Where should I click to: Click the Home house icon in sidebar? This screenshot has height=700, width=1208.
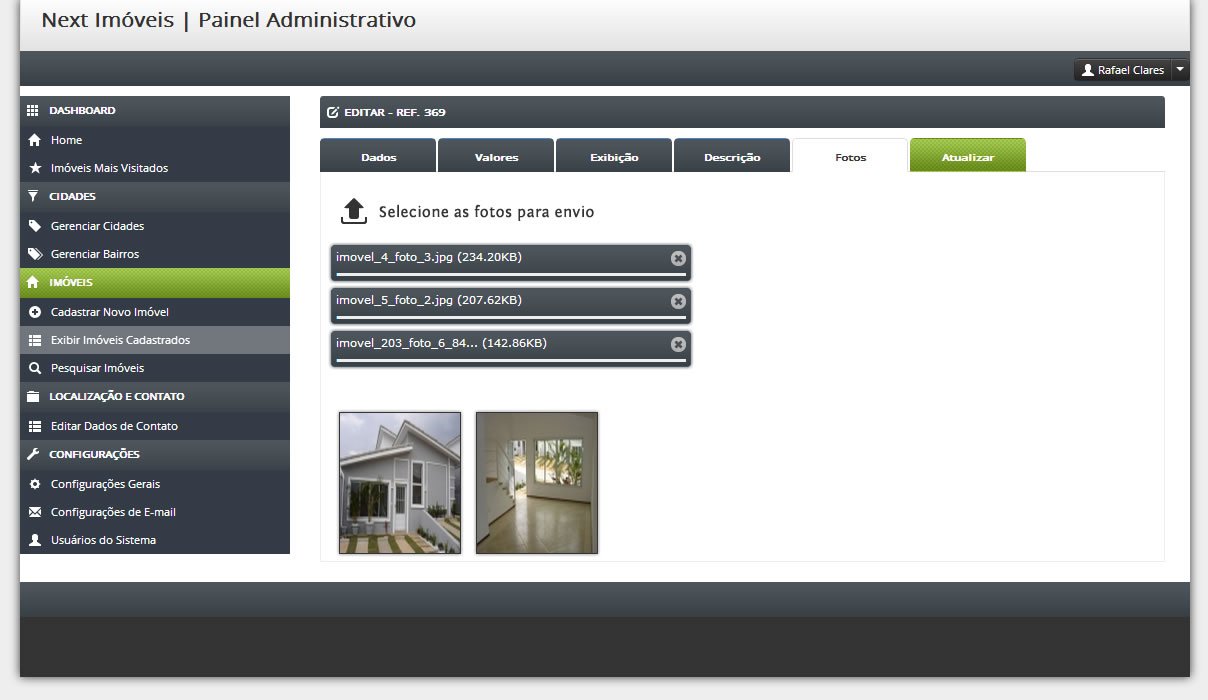coord(35,140)
